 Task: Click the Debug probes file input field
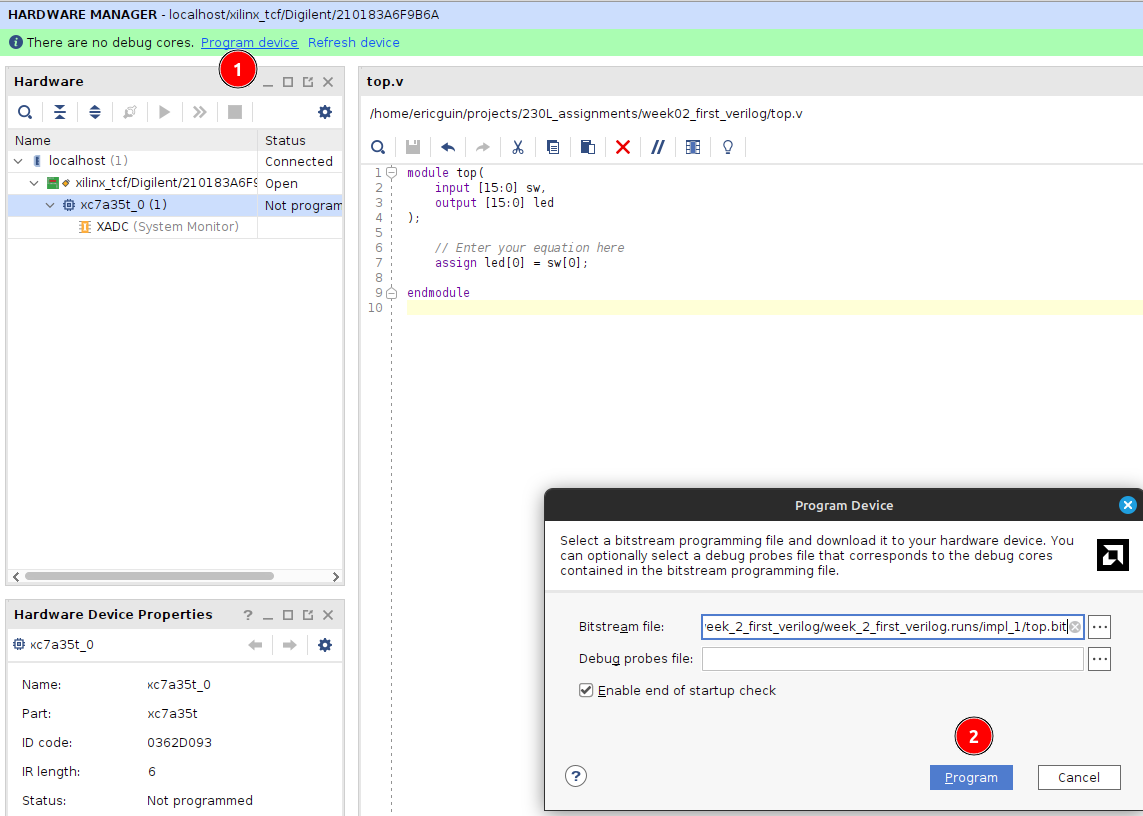pos(892,659)
